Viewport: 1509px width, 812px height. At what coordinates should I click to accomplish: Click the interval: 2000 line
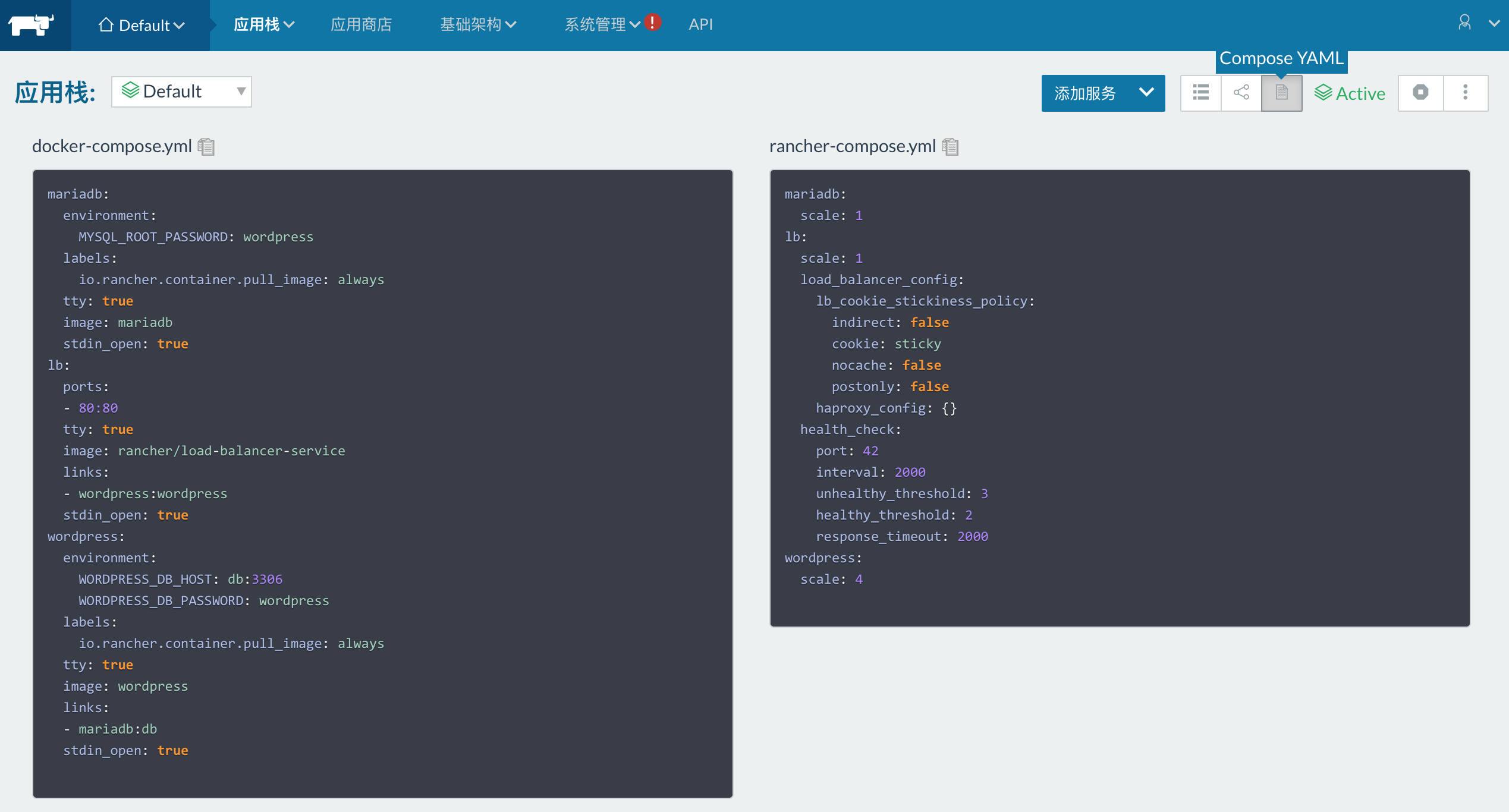click(870, 472)
